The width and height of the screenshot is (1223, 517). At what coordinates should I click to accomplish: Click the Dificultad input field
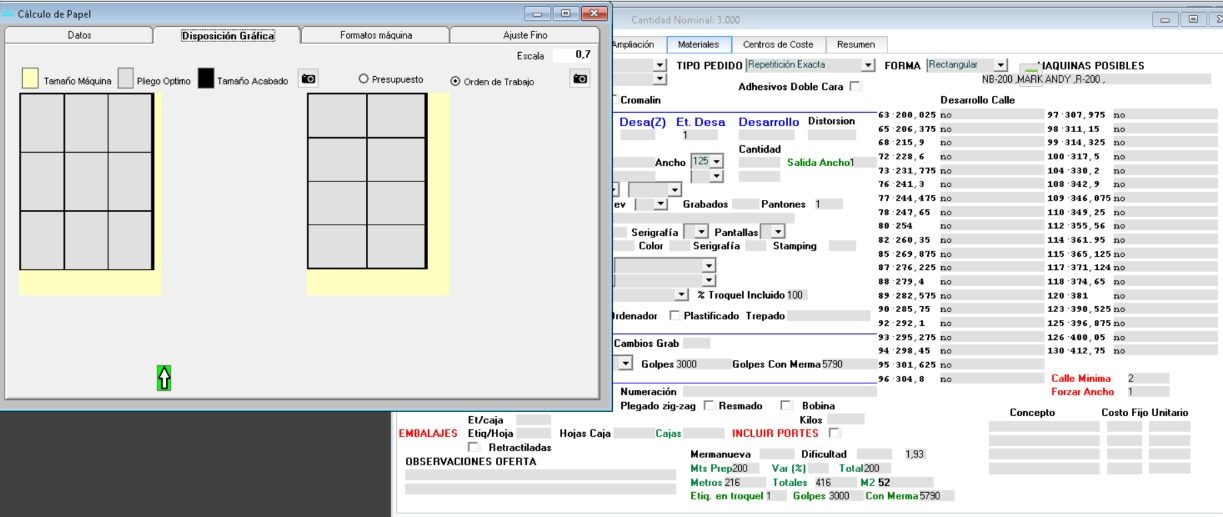click(x=874, y=454)
